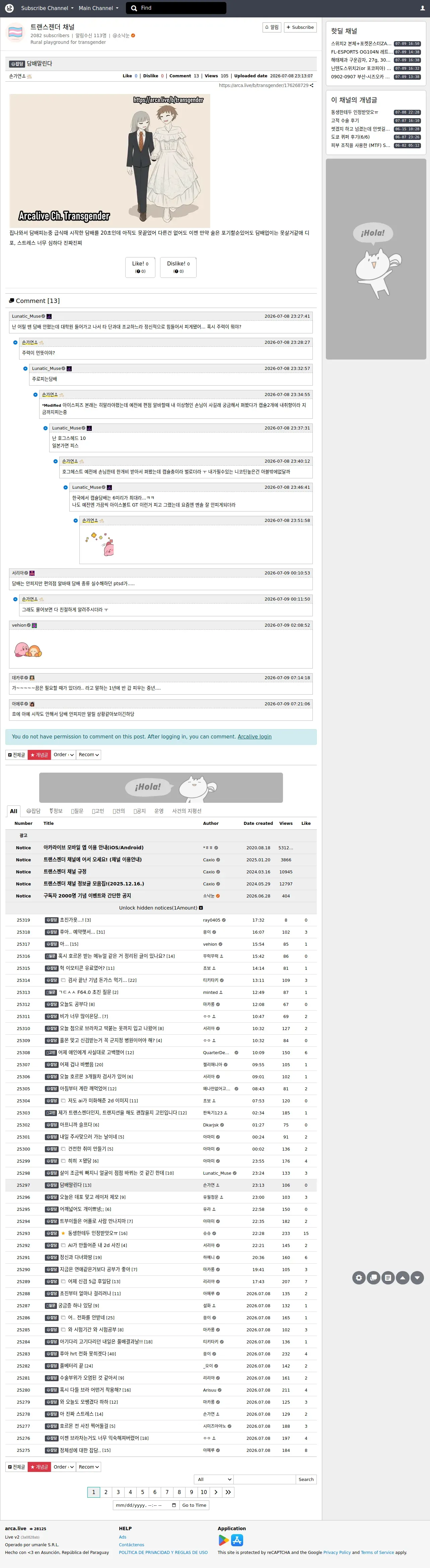The width and height of the screenshot is (430, 1568).
Task: Click the image icon on post 25314
Action: point(63,980)
